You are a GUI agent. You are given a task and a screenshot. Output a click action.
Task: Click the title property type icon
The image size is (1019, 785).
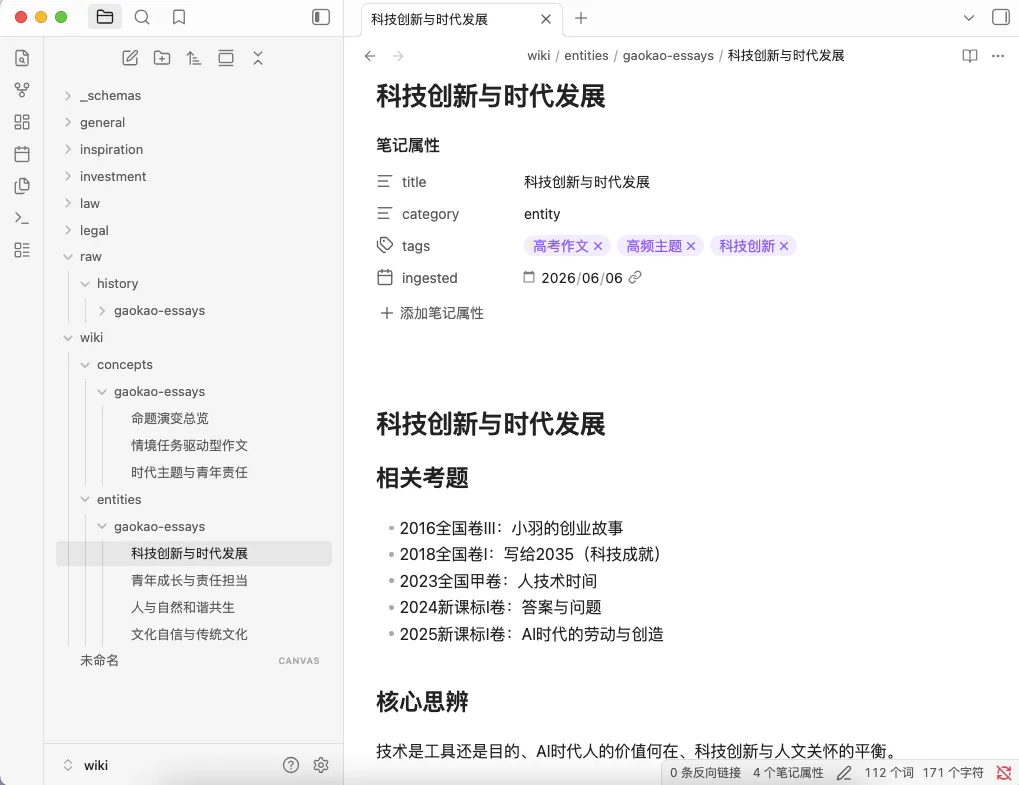(385, 181)
